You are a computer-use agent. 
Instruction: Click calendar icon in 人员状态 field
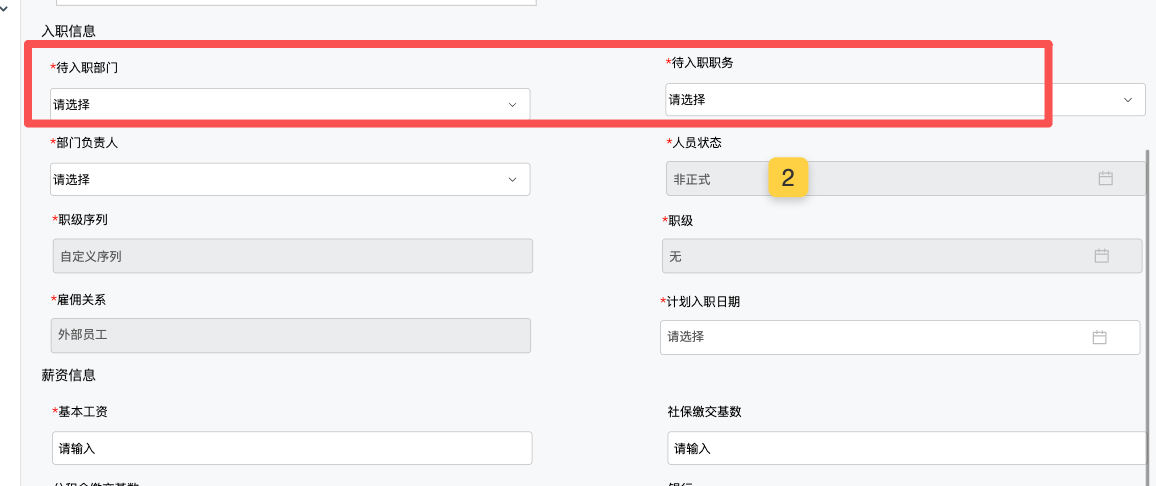[x=1105, y=179]
